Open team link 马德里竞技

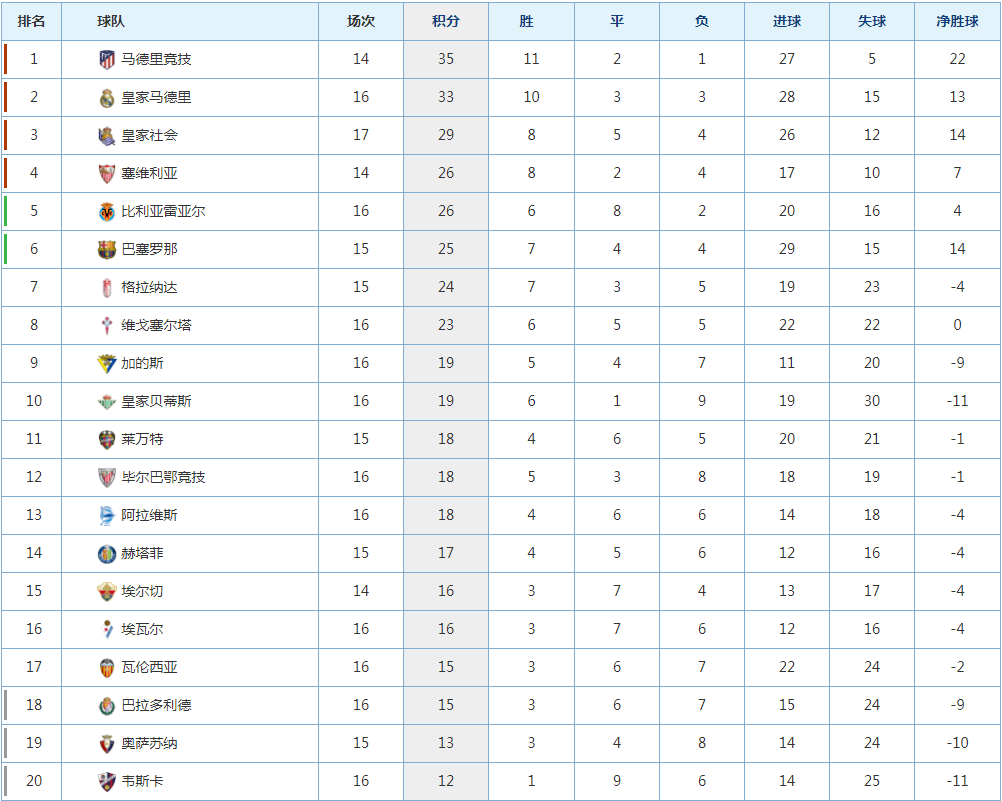[x=157, y=59]
